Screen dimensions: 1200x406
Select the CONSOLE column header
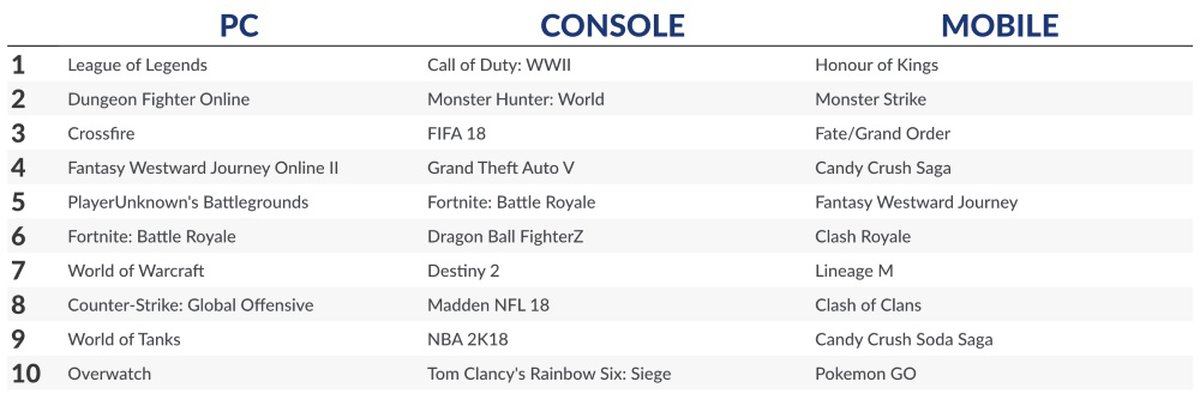click(x=612, y=24)
